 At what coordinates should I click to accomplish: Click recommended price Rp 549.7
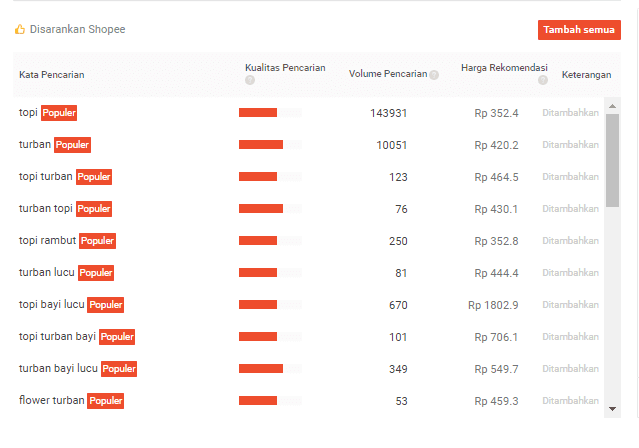pyautogui.click(x=496, y=369)
